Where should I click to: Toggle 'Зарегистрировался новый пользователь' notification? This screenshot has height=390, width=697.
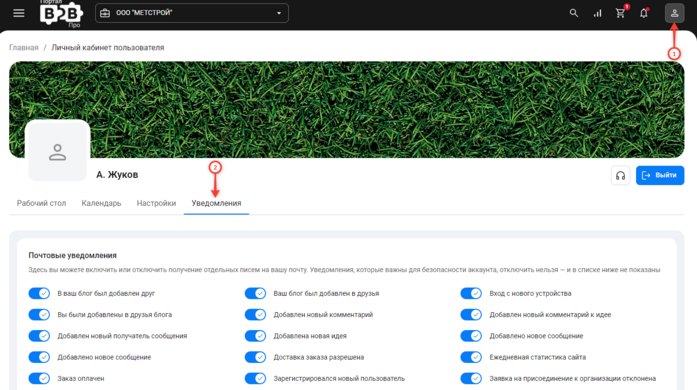pyautogui.click(x=255, y=378)
